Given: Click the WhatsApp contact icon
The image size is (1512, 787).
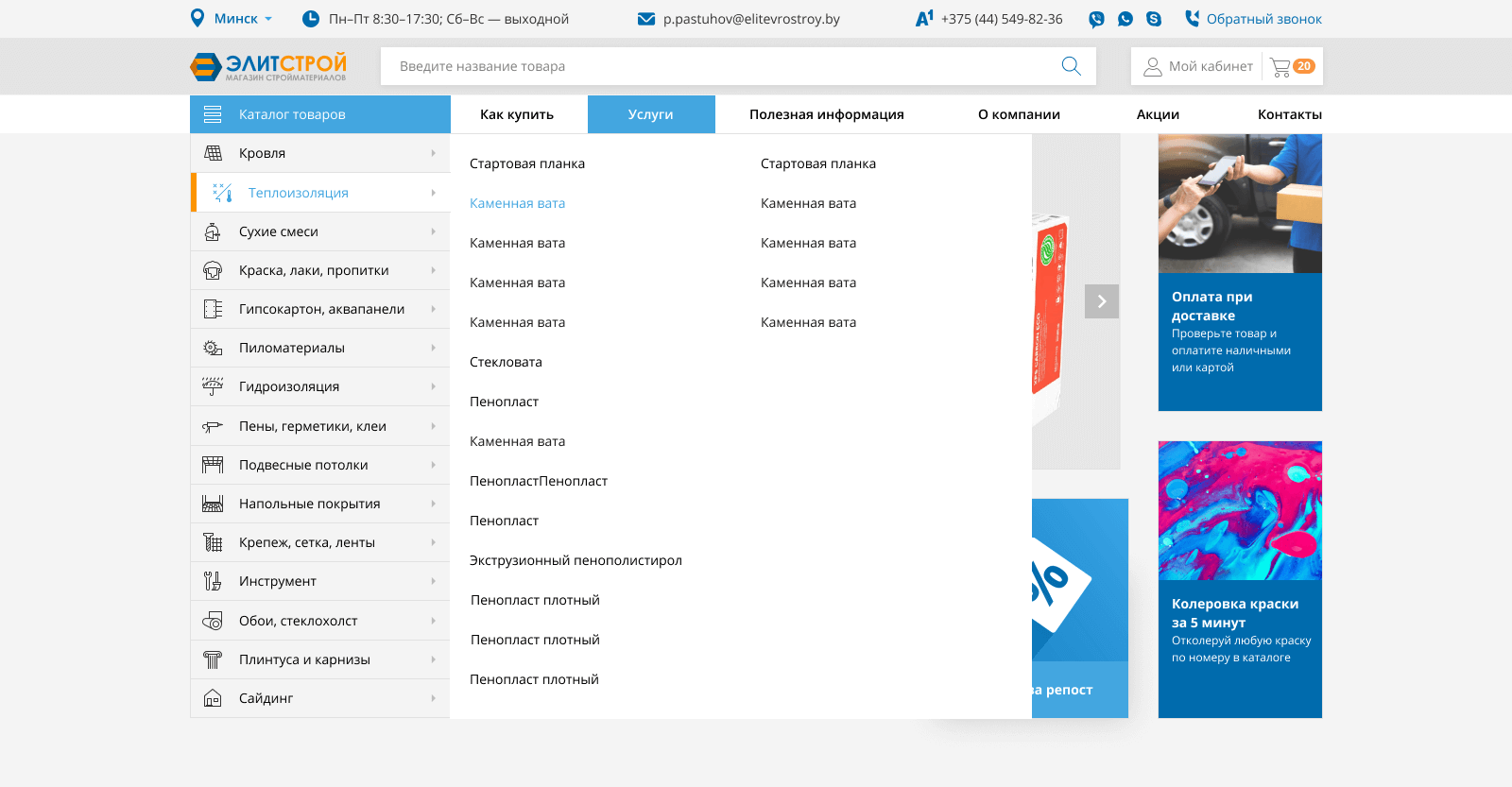Looking at the screenshot, I should 1125,19.
